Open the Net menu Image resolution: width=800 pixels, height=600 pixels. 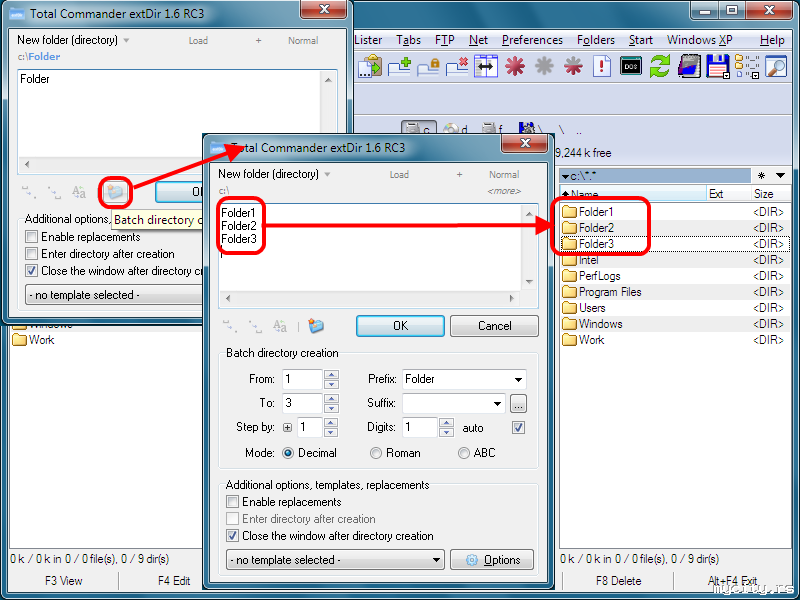478,40
